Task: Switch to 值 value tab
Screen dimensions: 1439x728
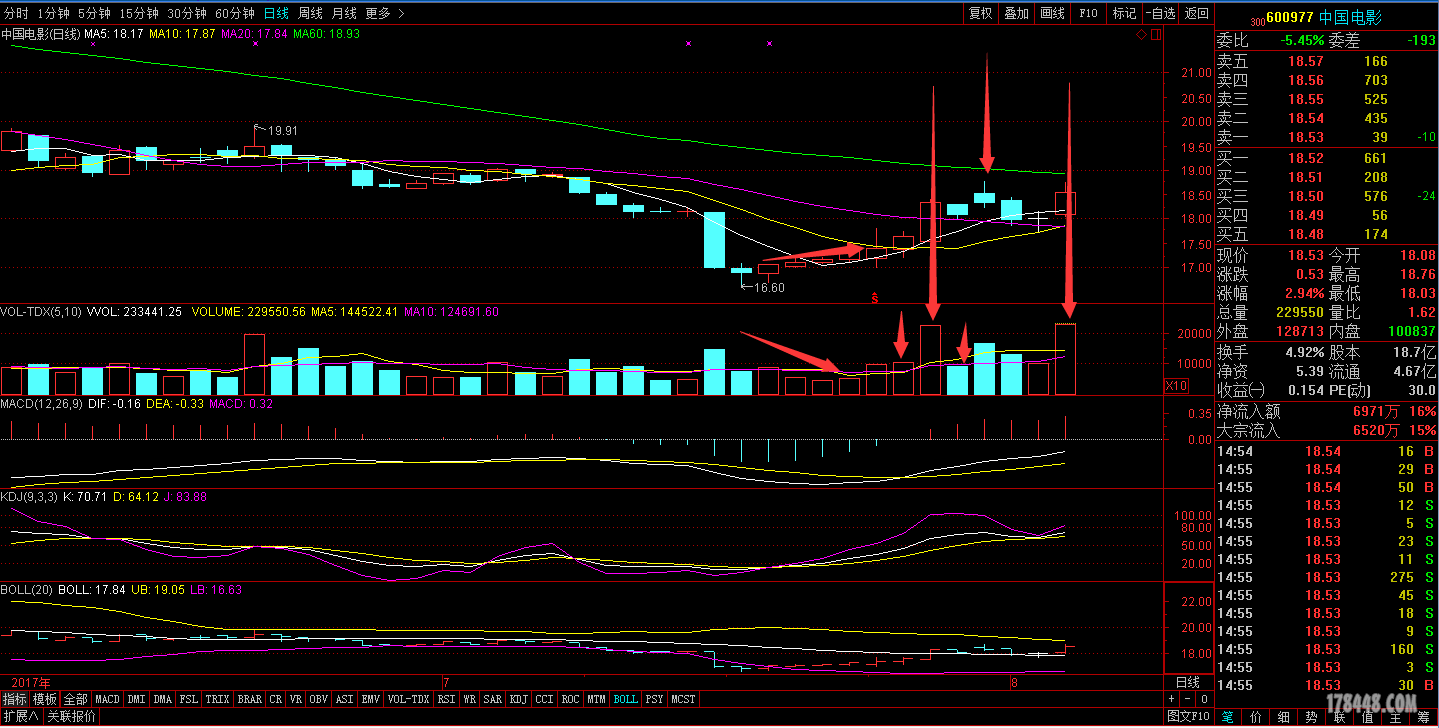Action: (x=1367, y=717)
